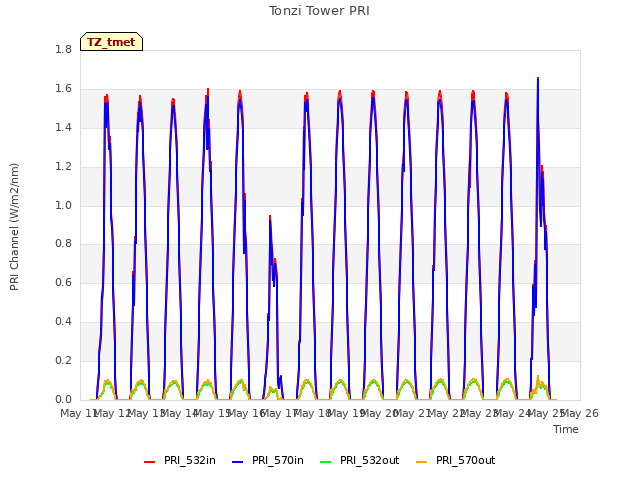Click the TZ_tmet label badge

coord(111,42)
